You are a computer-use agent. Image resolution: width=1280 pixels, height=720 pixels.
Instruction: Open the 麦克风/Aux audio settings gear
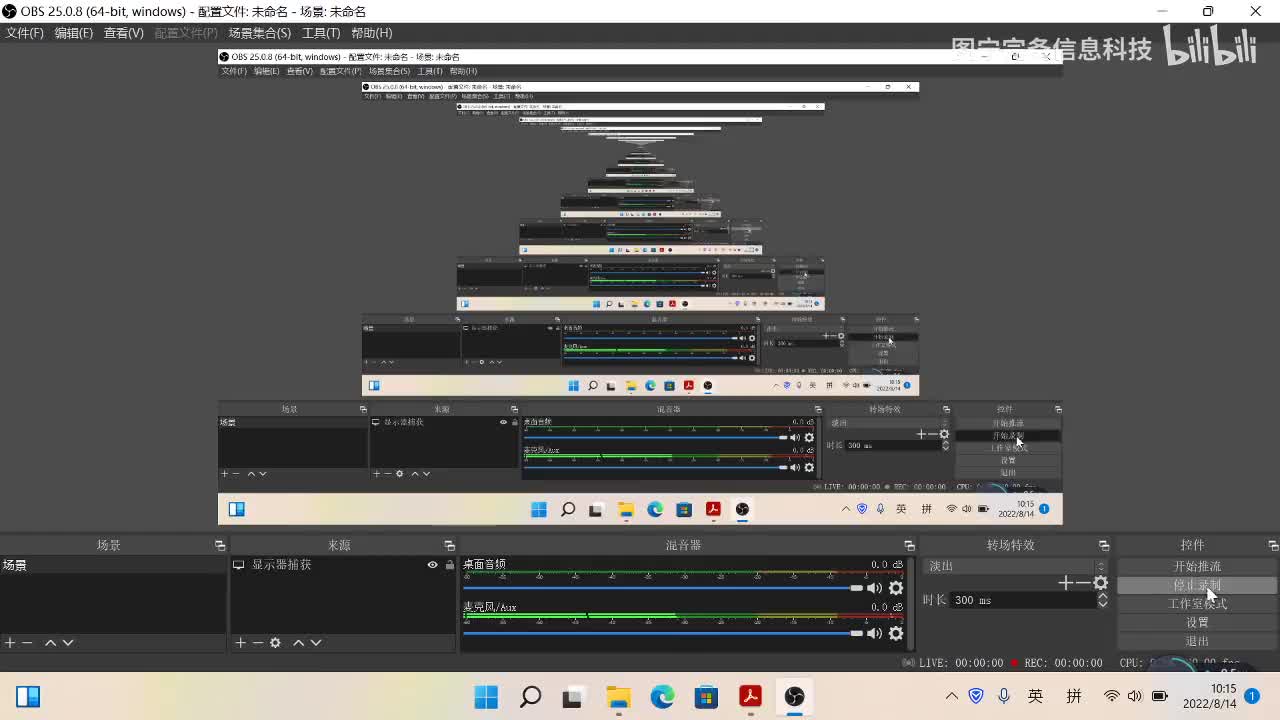click(x=896, y=633)
